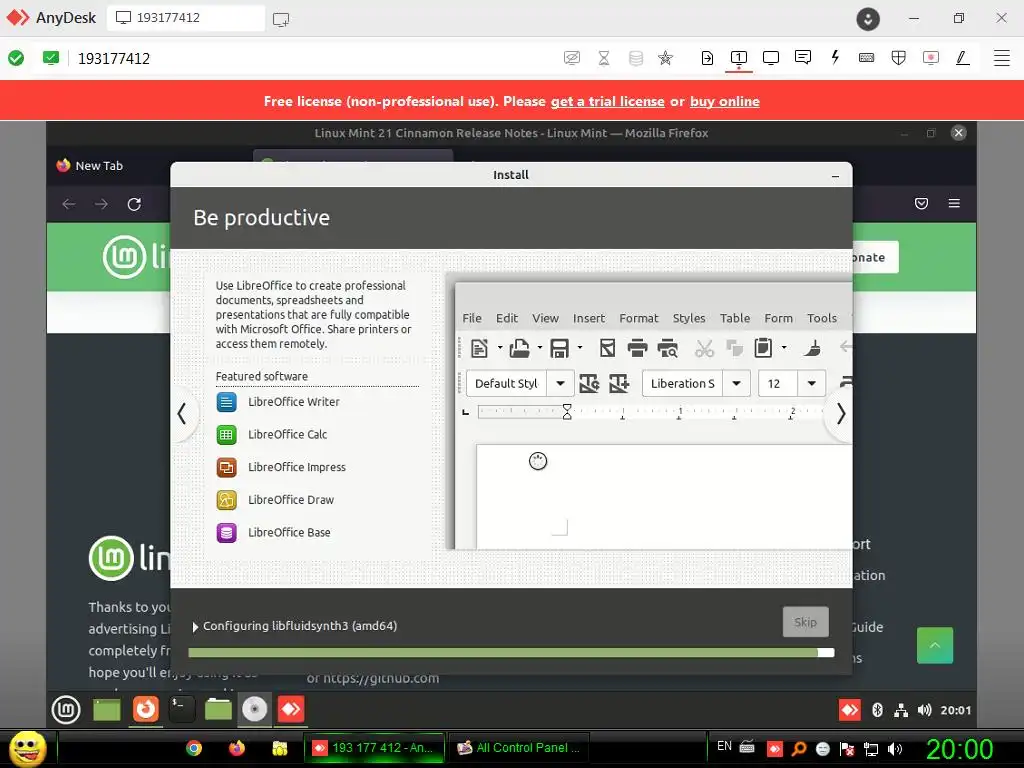
Task: Click the favorites star icon in AnyDesk
Action: point(665,58)
